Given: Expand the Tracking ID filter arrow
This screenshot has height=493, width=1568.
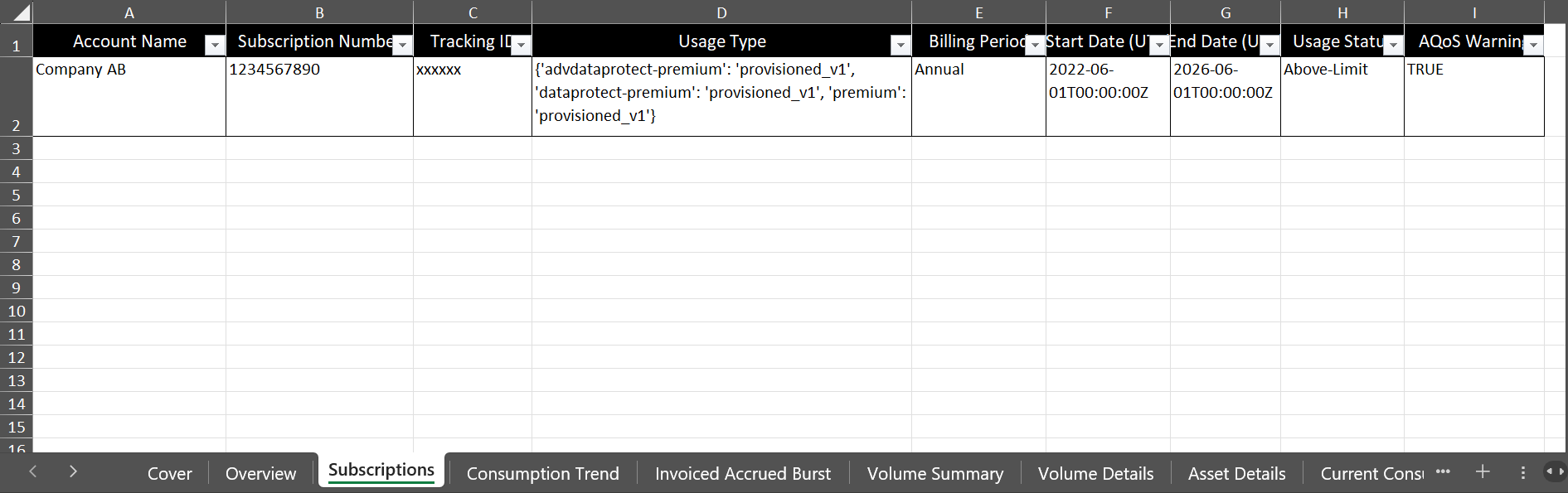Looking at the screenshot, I should tap(521, 46).
